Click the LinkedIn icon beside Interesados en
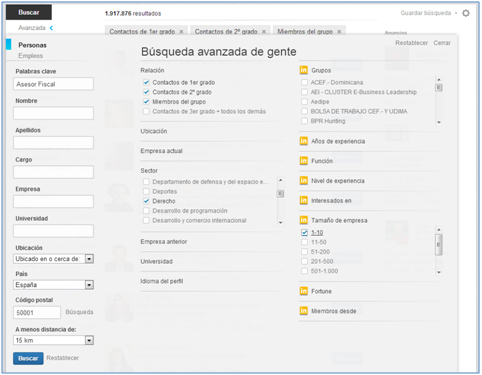The height and width of the screenshot is (375, 482). tap(303, 200)
